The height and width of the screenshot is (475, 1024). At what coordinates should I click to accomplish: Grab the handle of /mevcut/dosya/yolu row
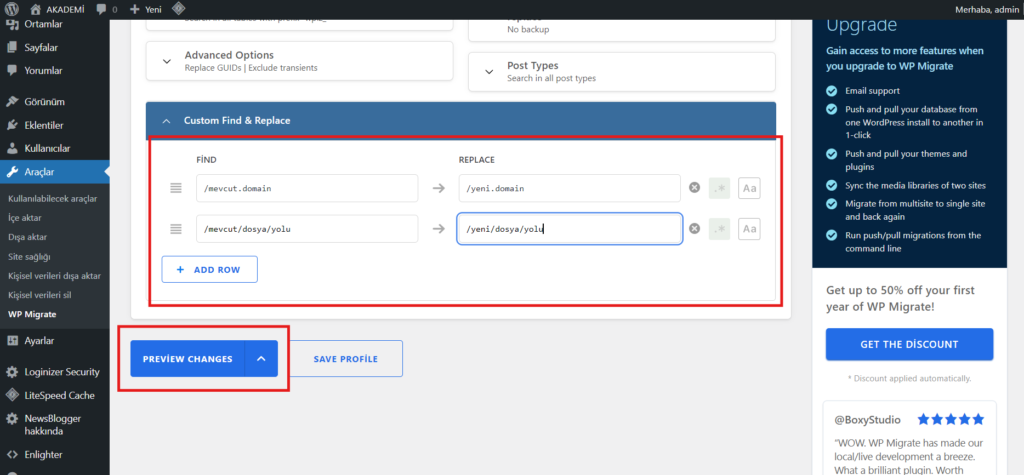[x=176, y=229]
